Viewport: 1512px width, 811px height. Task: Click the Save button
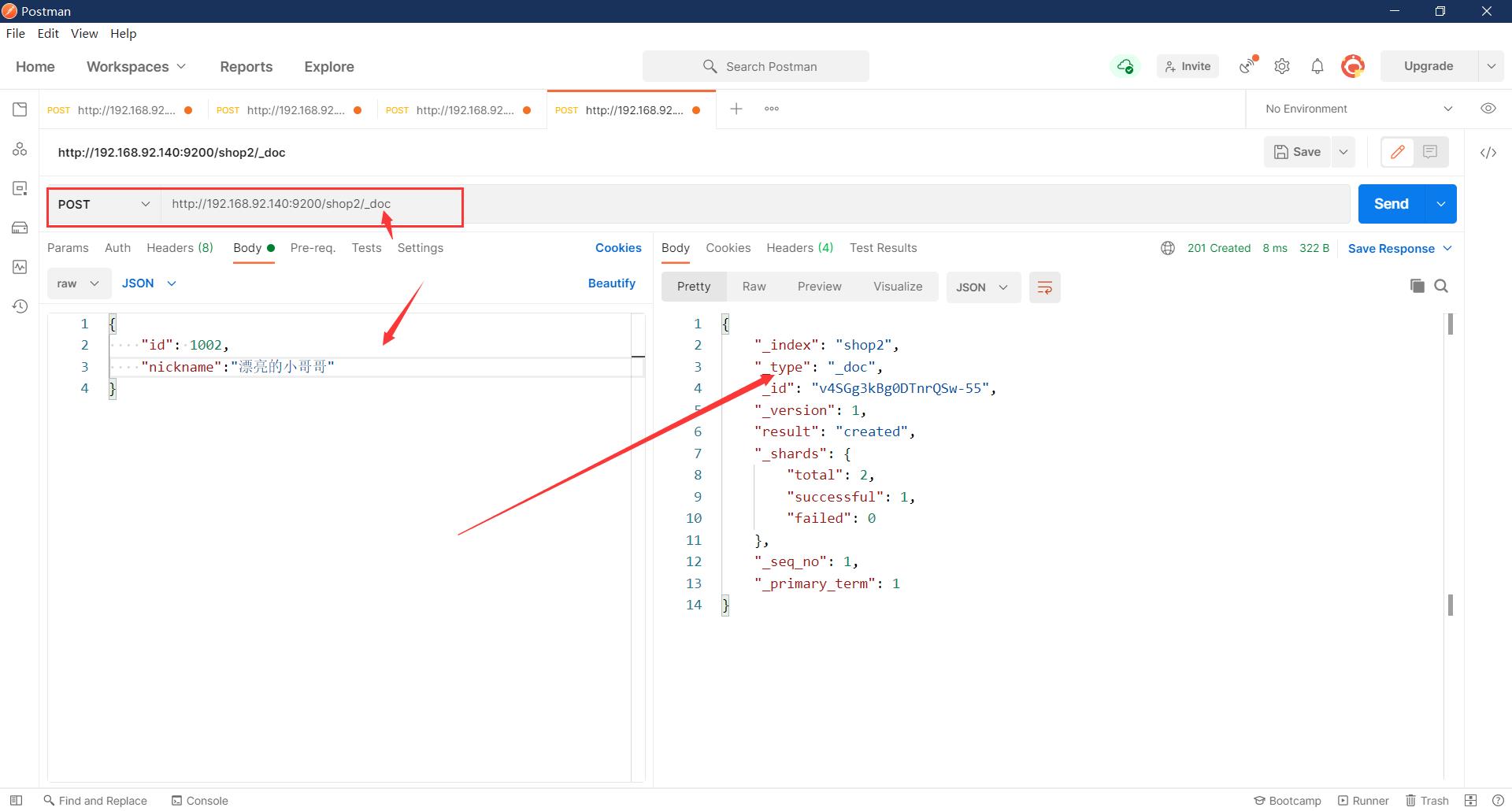(x=1297, y=152)
